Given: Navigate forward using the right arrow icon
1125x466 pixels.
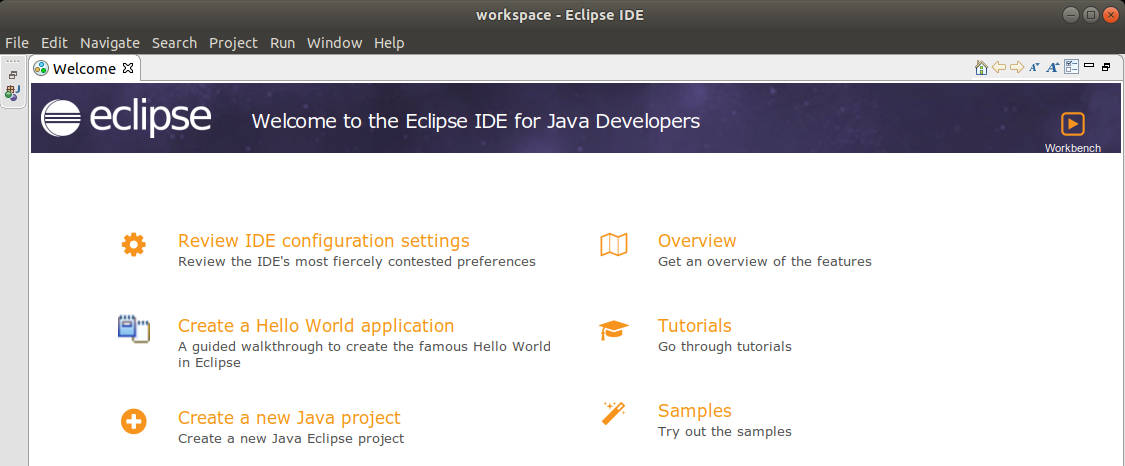Looking at the screenshot, I should coord(1017,67).
